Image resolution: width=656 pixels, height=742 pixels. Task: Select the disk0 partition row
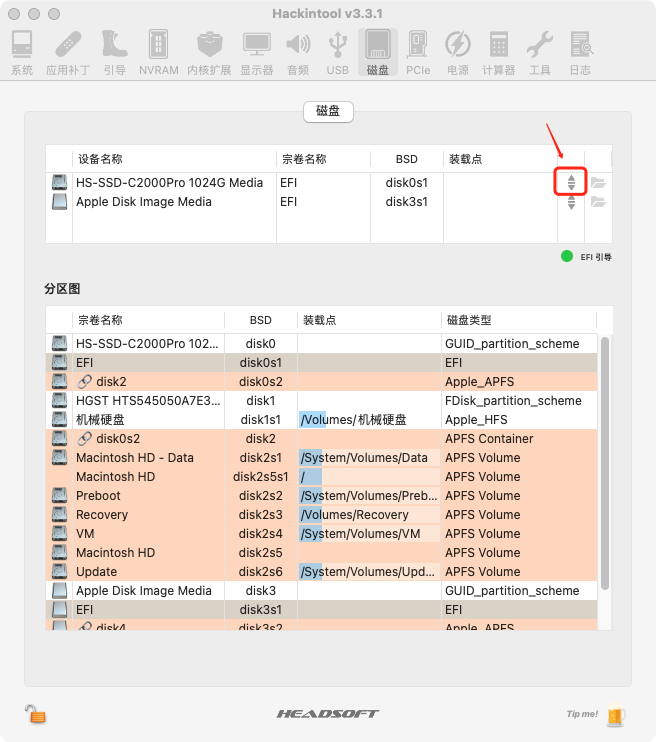322,344
